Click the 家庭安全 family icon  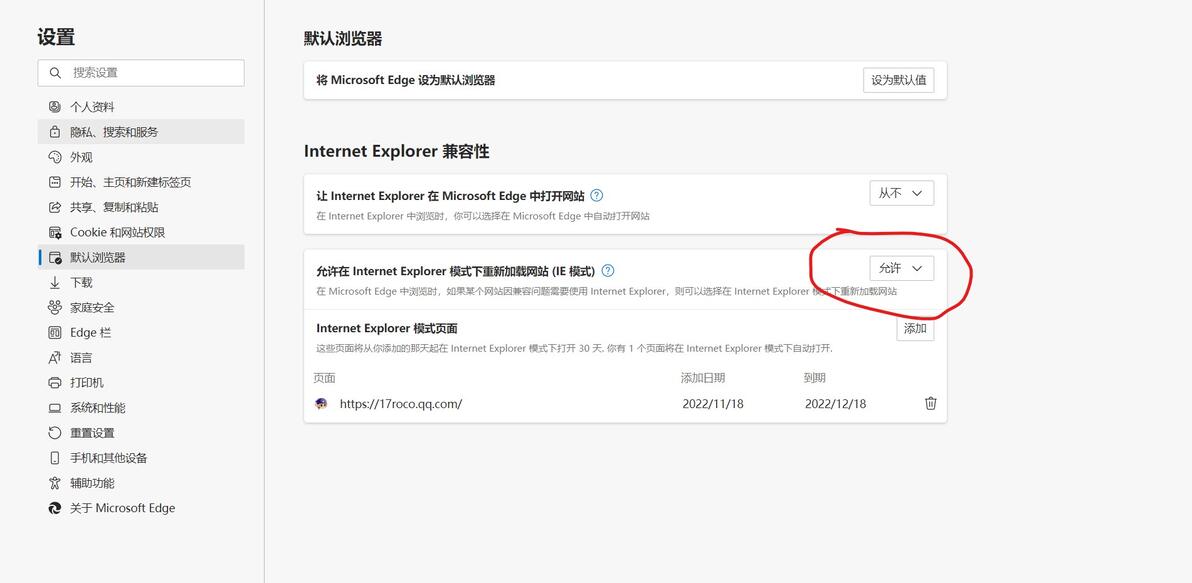pyautogui.click(x=55, y=308)
